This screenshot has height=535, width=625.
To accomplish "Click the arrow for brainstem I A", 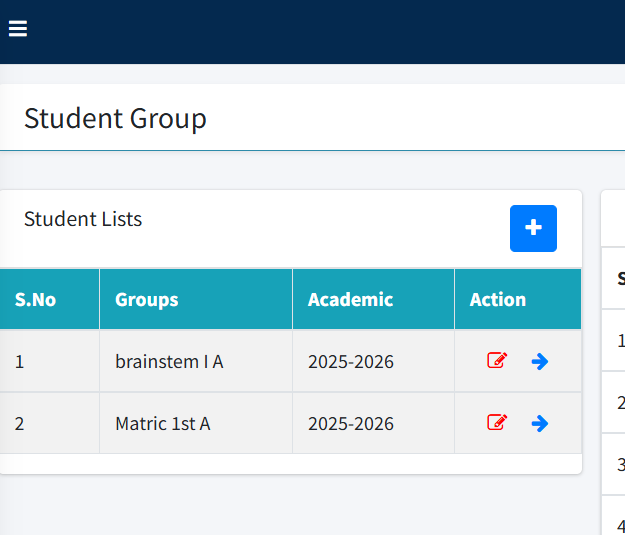I will click(540, 361).
